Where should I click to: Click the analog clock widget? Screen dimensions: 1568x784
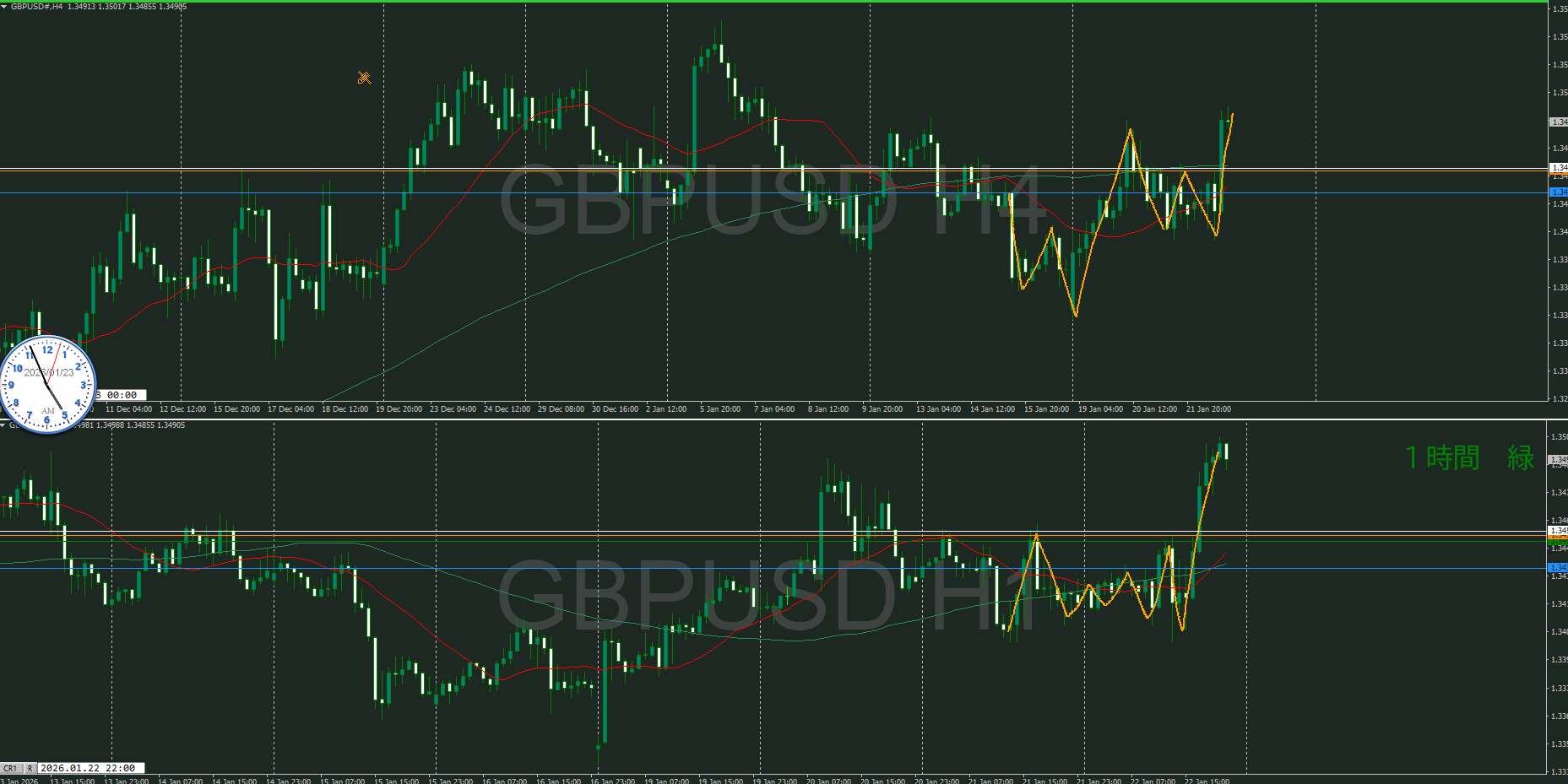click(x=48, y=385)
